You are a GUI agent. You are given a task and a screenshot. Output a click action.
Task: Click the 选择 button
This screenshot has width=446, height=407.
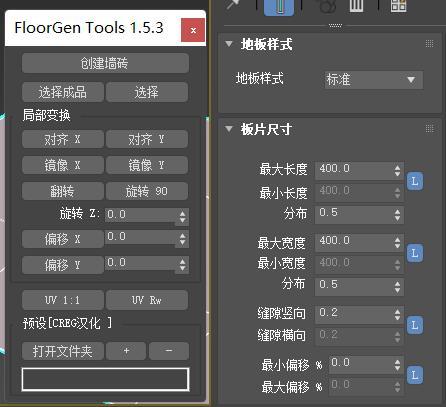point(147,92)
